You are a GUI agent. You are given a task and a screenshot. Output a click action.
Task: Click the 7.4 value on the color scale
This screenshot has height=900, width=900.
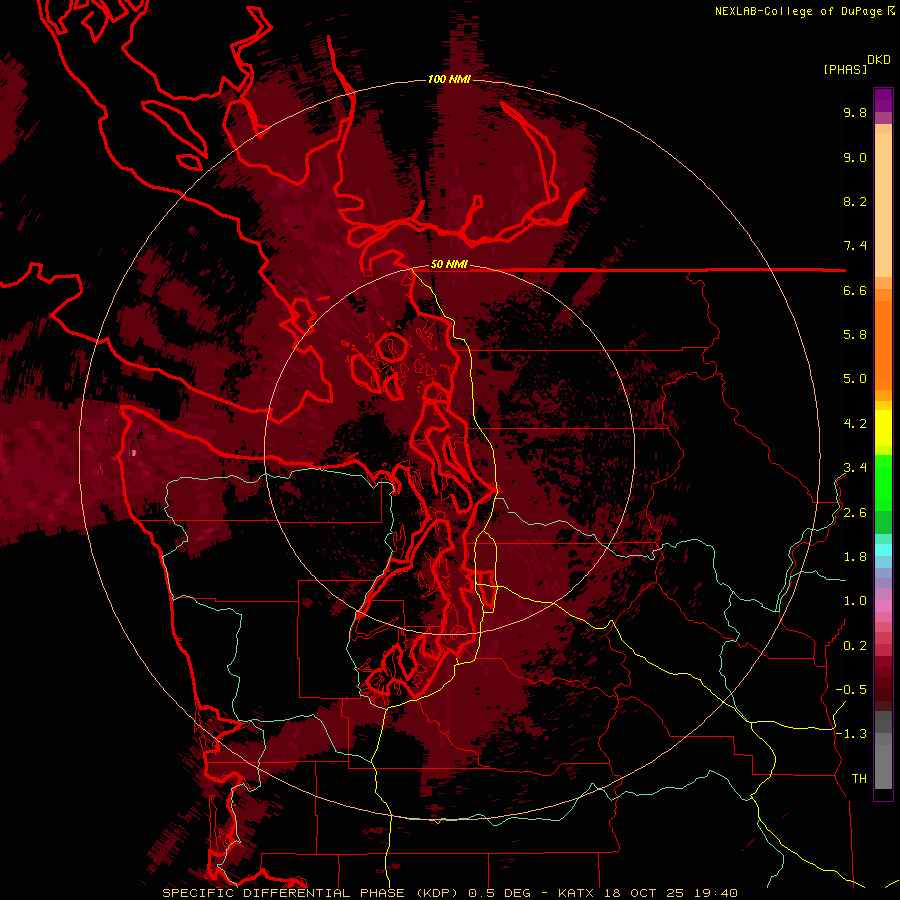[x=855, y=246]
